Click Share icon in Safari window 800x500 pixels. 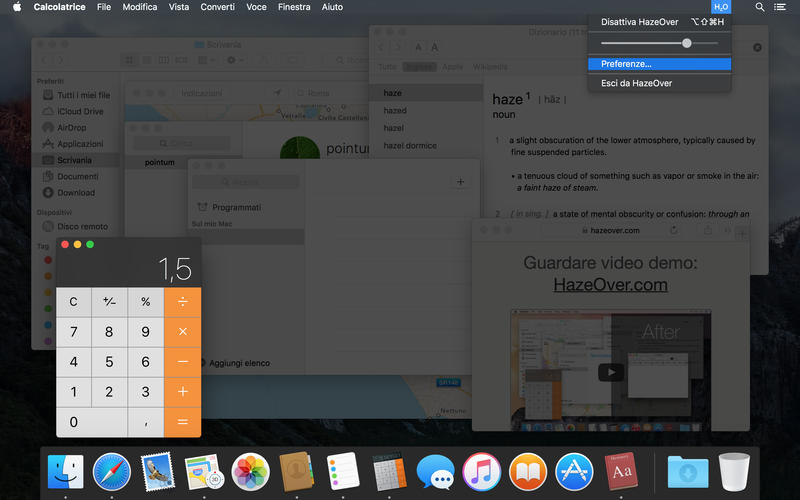(x=708, y=231)
